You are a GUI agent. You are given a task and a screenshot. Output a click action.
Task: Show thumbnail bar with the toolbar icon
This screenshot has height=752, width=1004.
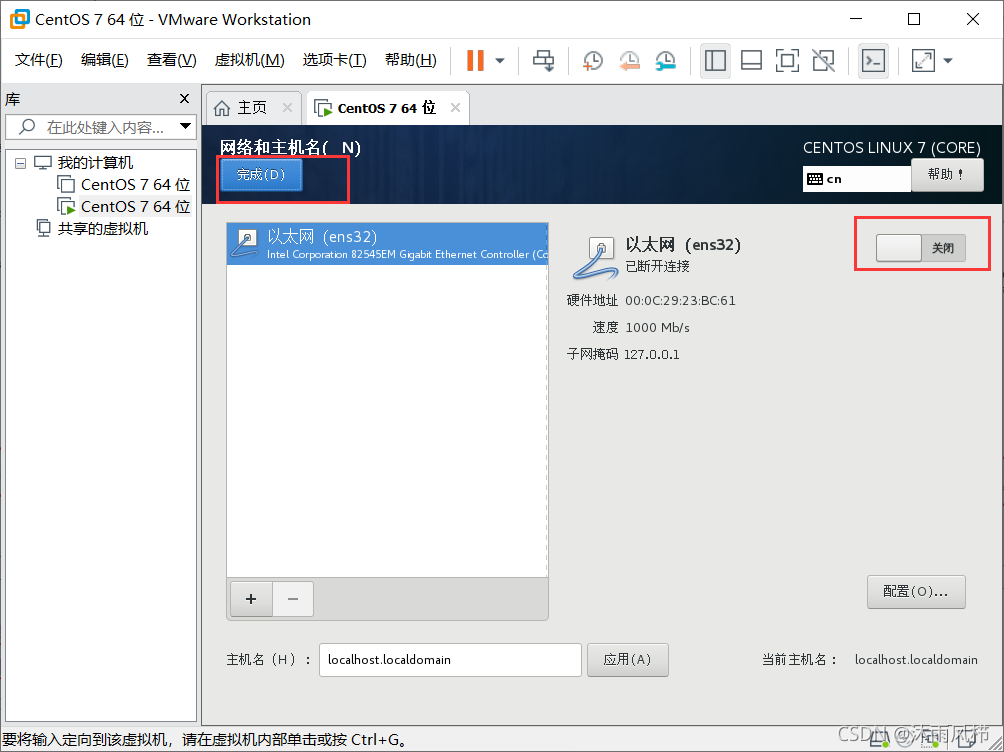click(x=751, y=60)
